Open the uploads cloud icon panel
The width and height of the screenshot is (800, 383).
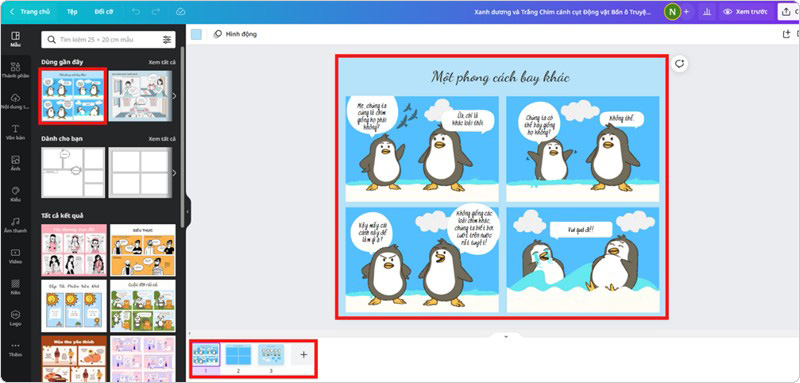pyautogui.click(x=15, y=100)
